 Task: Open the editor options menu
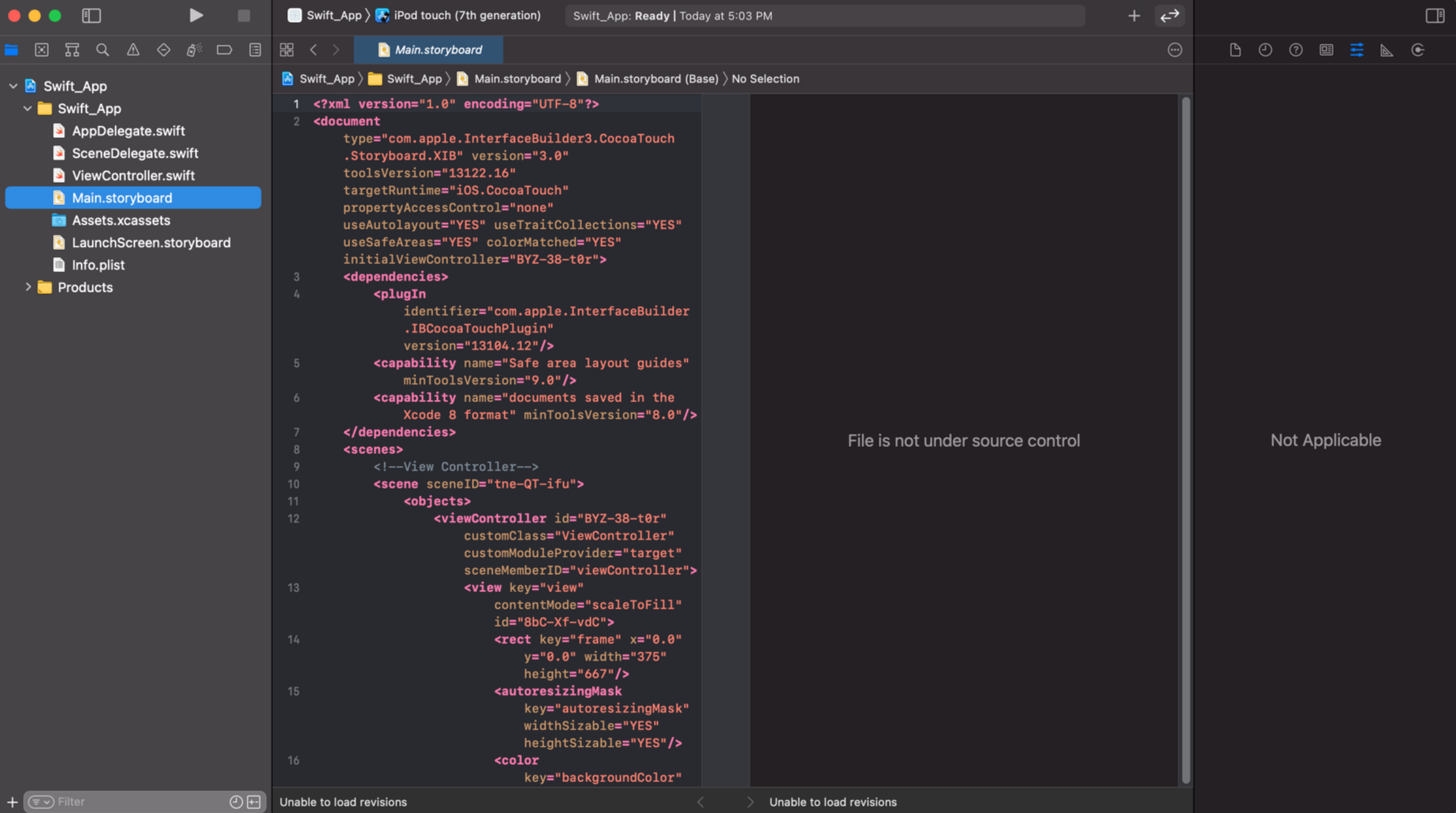pos(1174,50)
